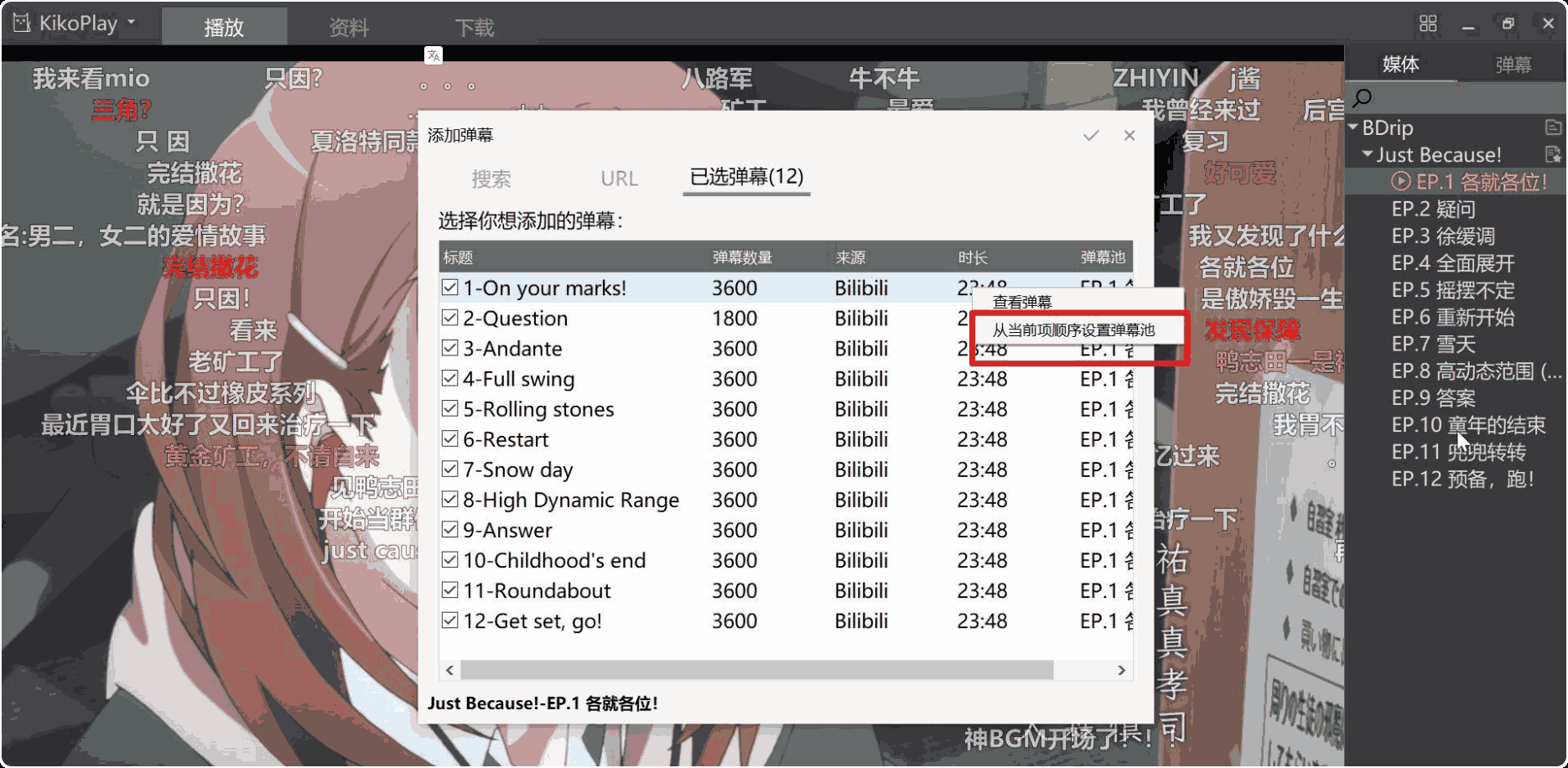
Task: Toggle the checkbox for 6-Restart
Action: coord(450,439)
